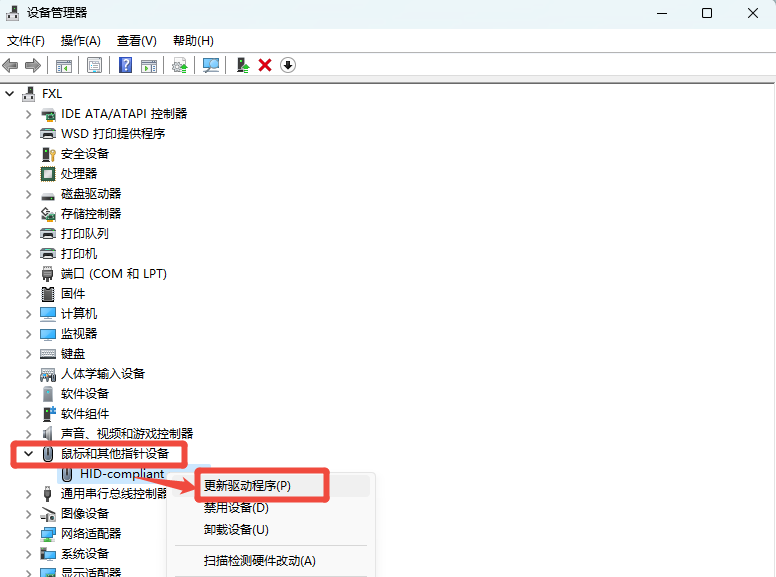Click the 键盘 keyboard icon

point(48,354)
